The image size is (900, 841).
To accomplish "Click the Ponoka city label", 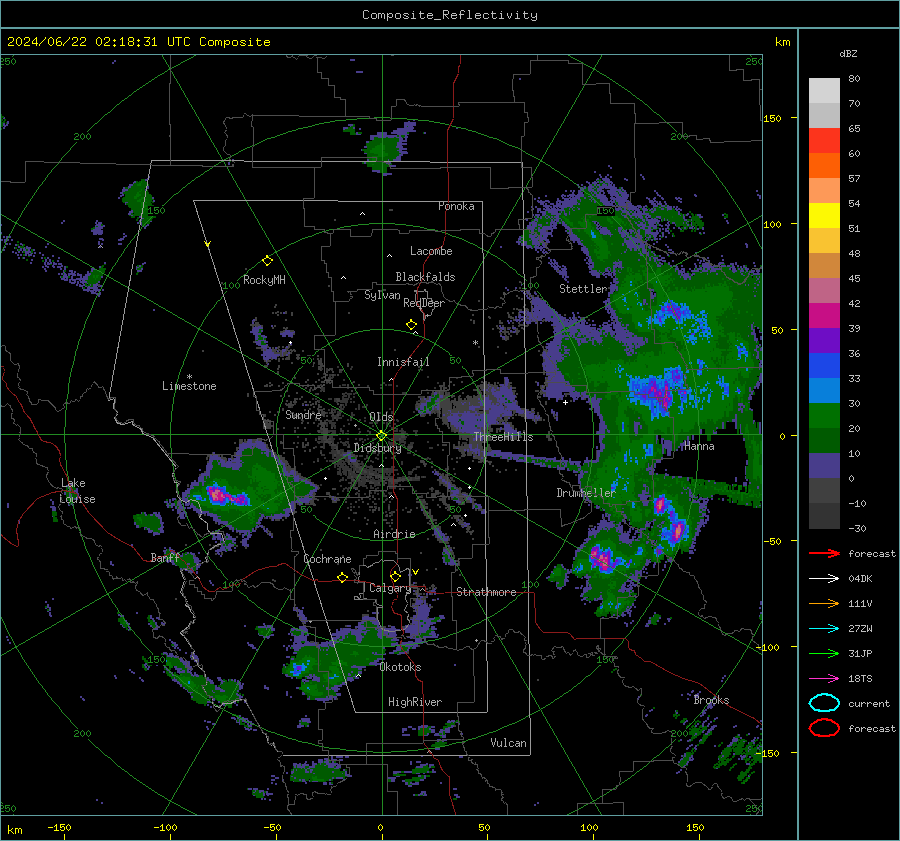I will (x=456, y=206).
